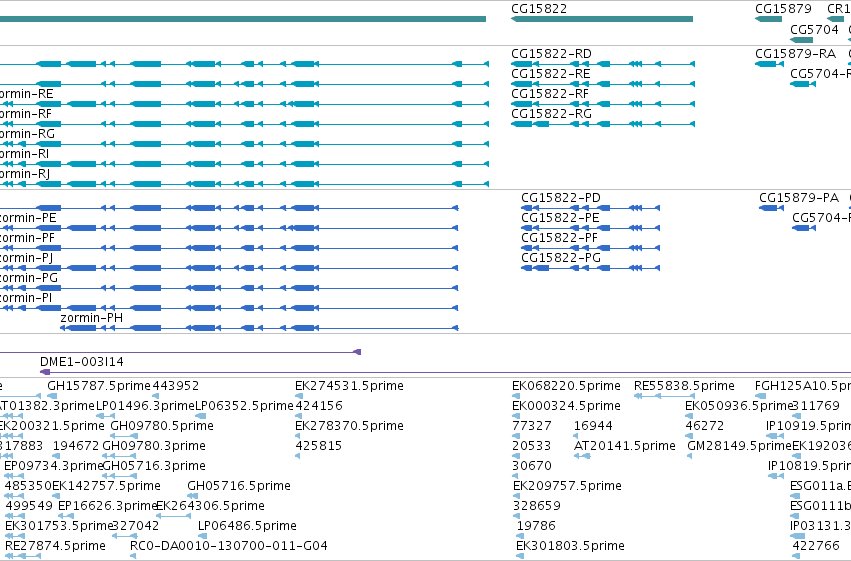Open the zormin-RI transcript label
851x561 pixels.
[24, 154]
